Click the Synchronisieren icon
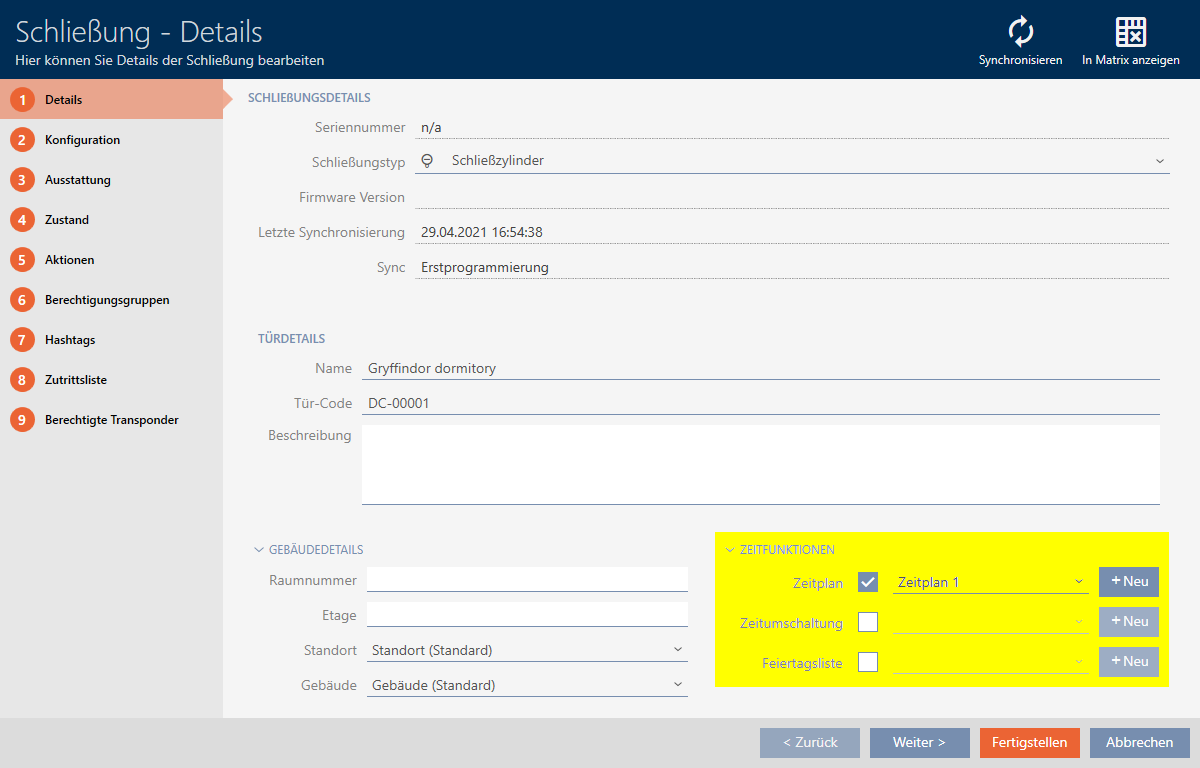Viewport: 1200px width, 768px height. point(1020,32)
